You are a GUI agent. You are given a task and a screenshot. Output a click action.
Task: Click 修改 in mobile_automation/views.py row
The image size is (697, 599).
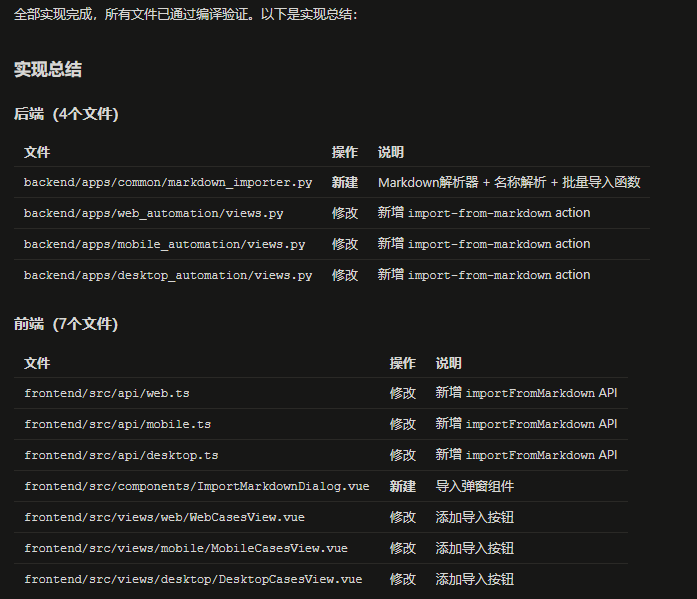click(x=345, y=244)
